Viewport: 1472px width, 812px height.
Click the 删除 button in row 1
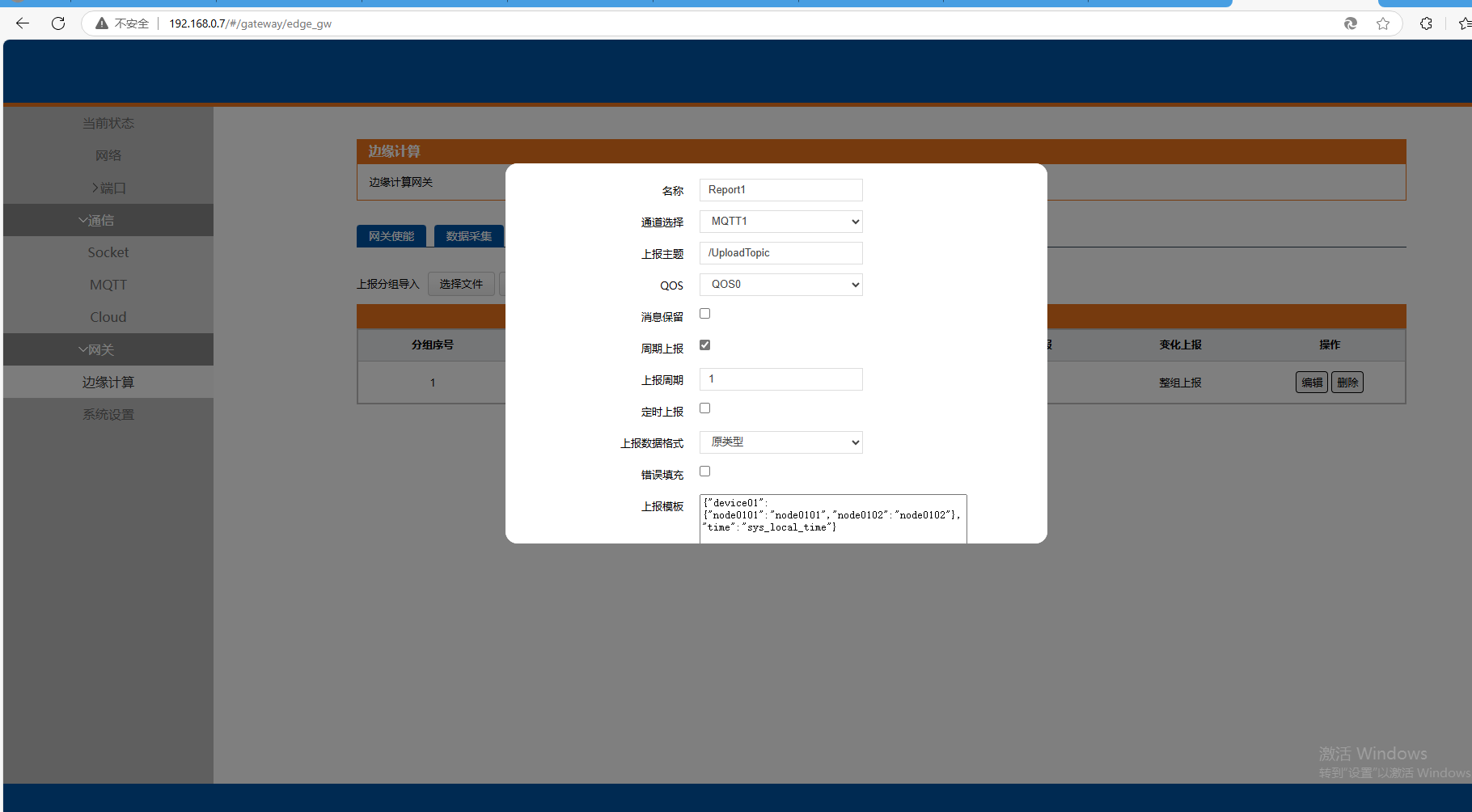tap(1347, 383)
